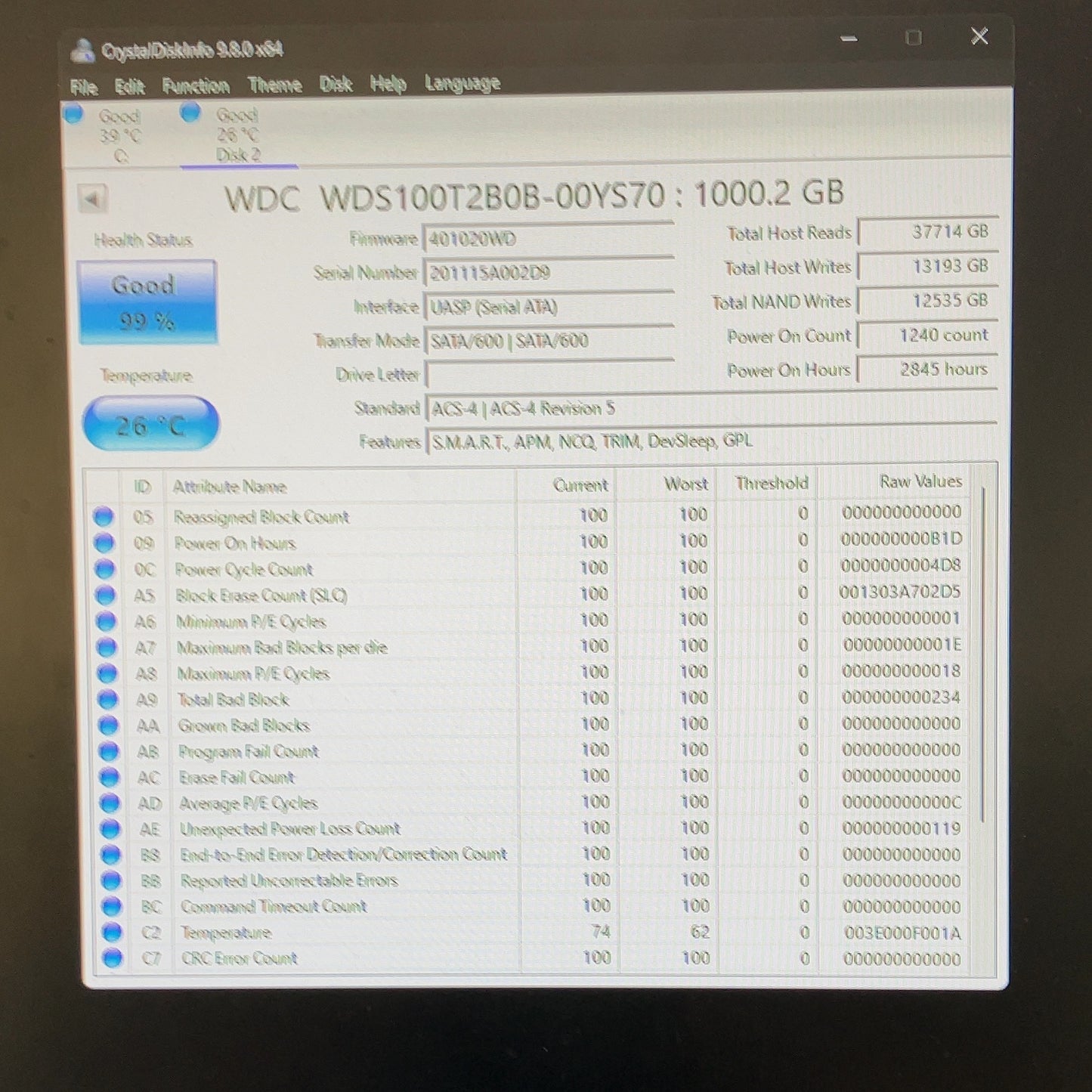Select the C: drive status circle
The image size is (1092, 1092).
(73, 114)
